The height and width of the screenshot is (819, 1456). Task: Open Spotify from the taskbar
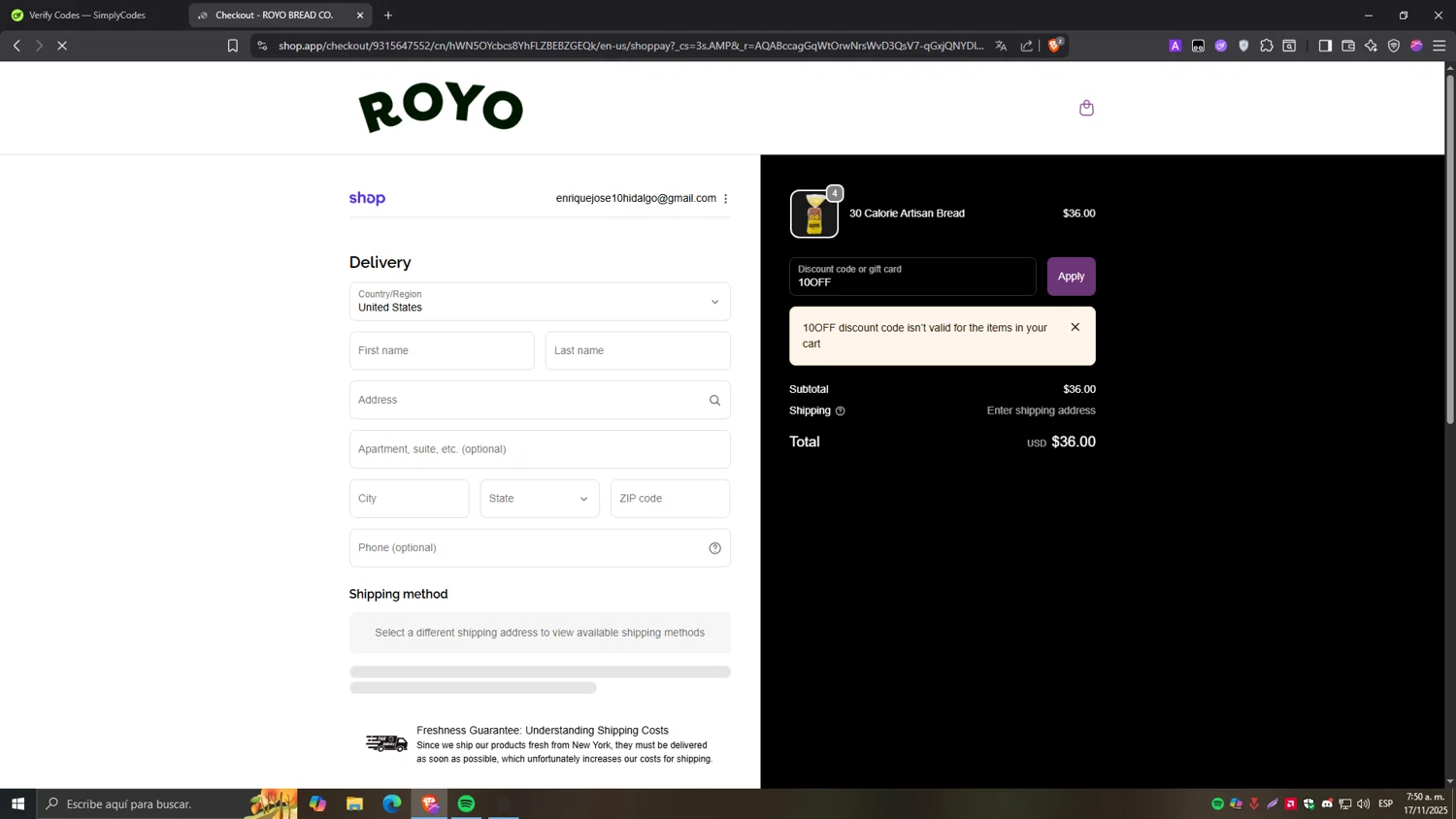467,803
